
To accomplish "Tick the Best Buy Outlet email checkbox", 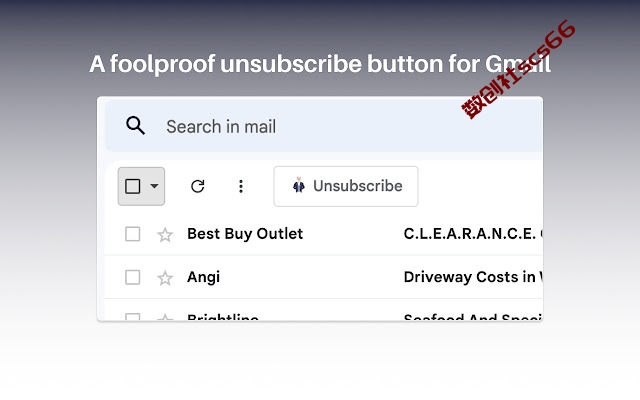I will coord(133,234).
